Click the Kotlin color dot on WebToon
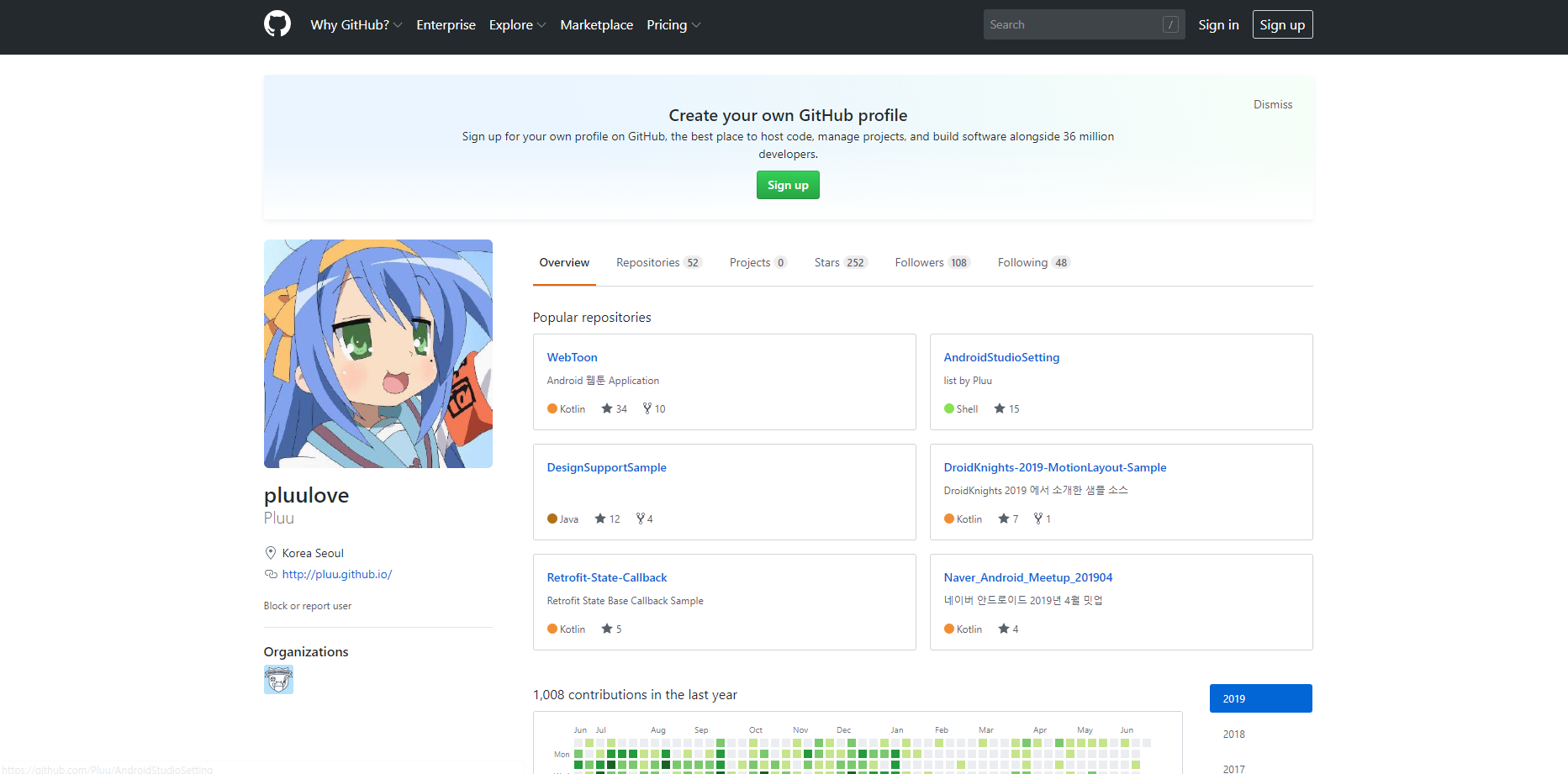 (552, 408)
